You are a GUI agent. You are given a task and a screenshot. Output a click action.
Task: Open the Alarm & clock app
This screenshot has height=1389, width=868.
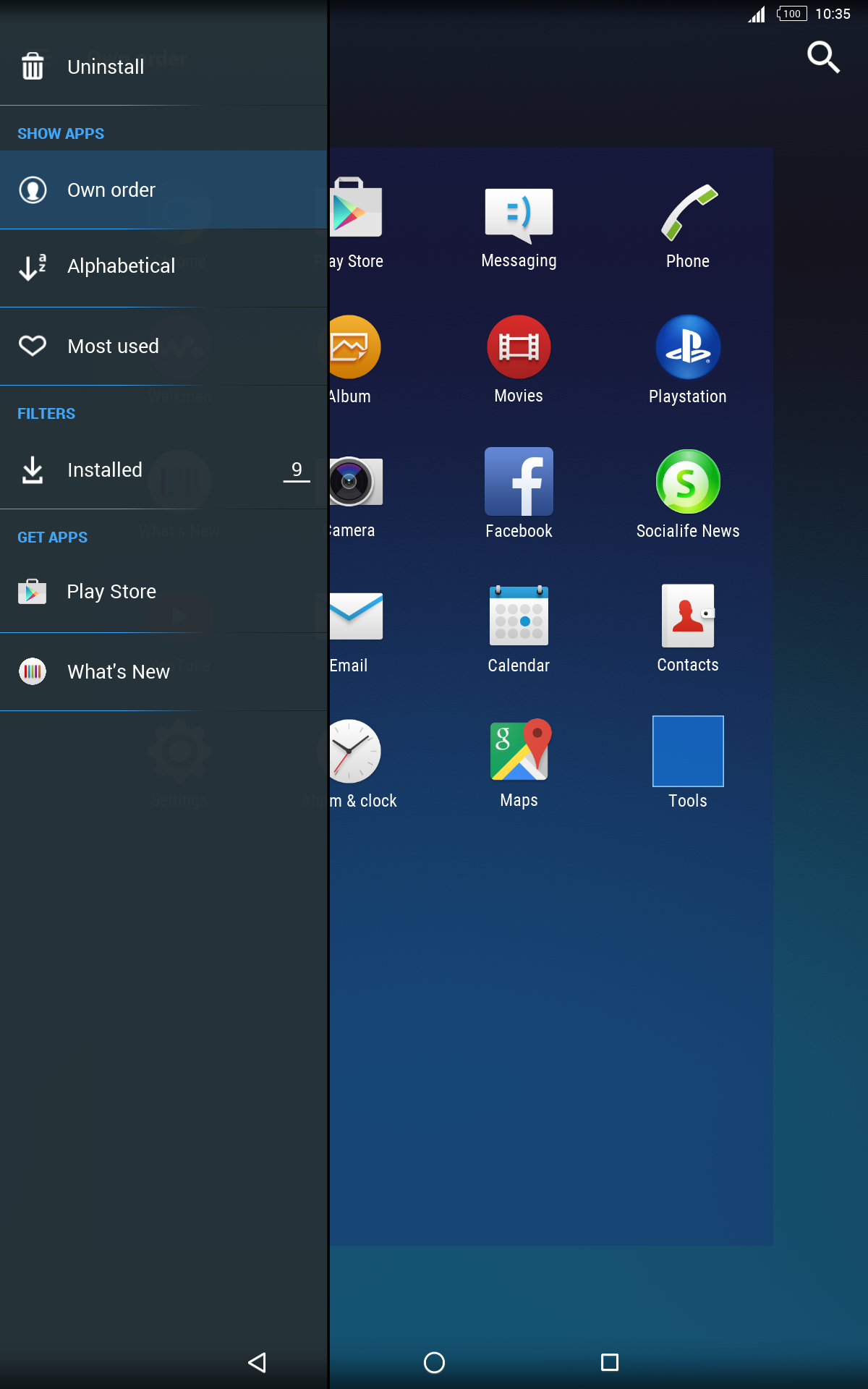(354, 751)
